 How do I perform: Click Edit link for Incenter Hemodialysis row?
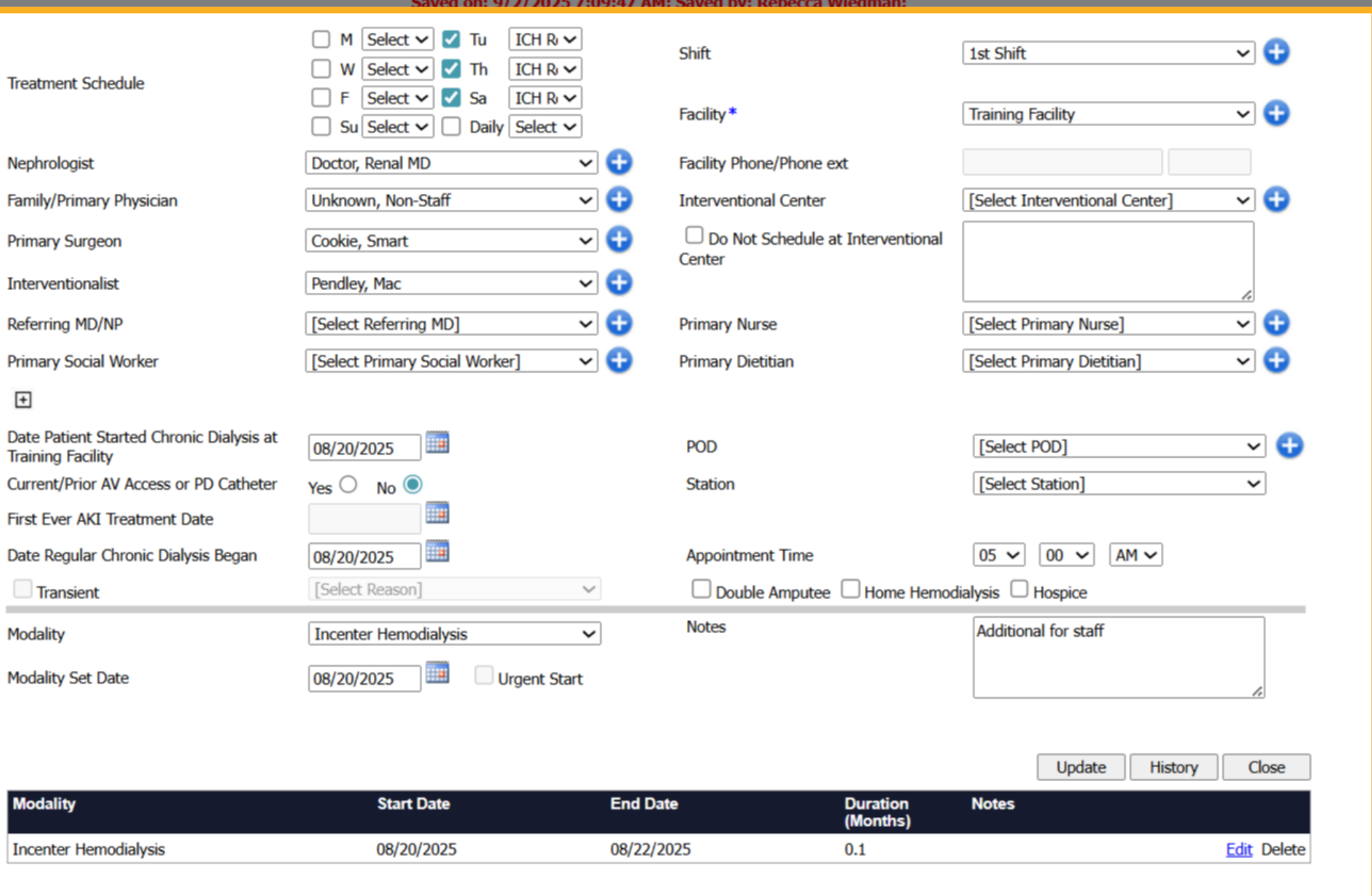(x=1239, y=850)
